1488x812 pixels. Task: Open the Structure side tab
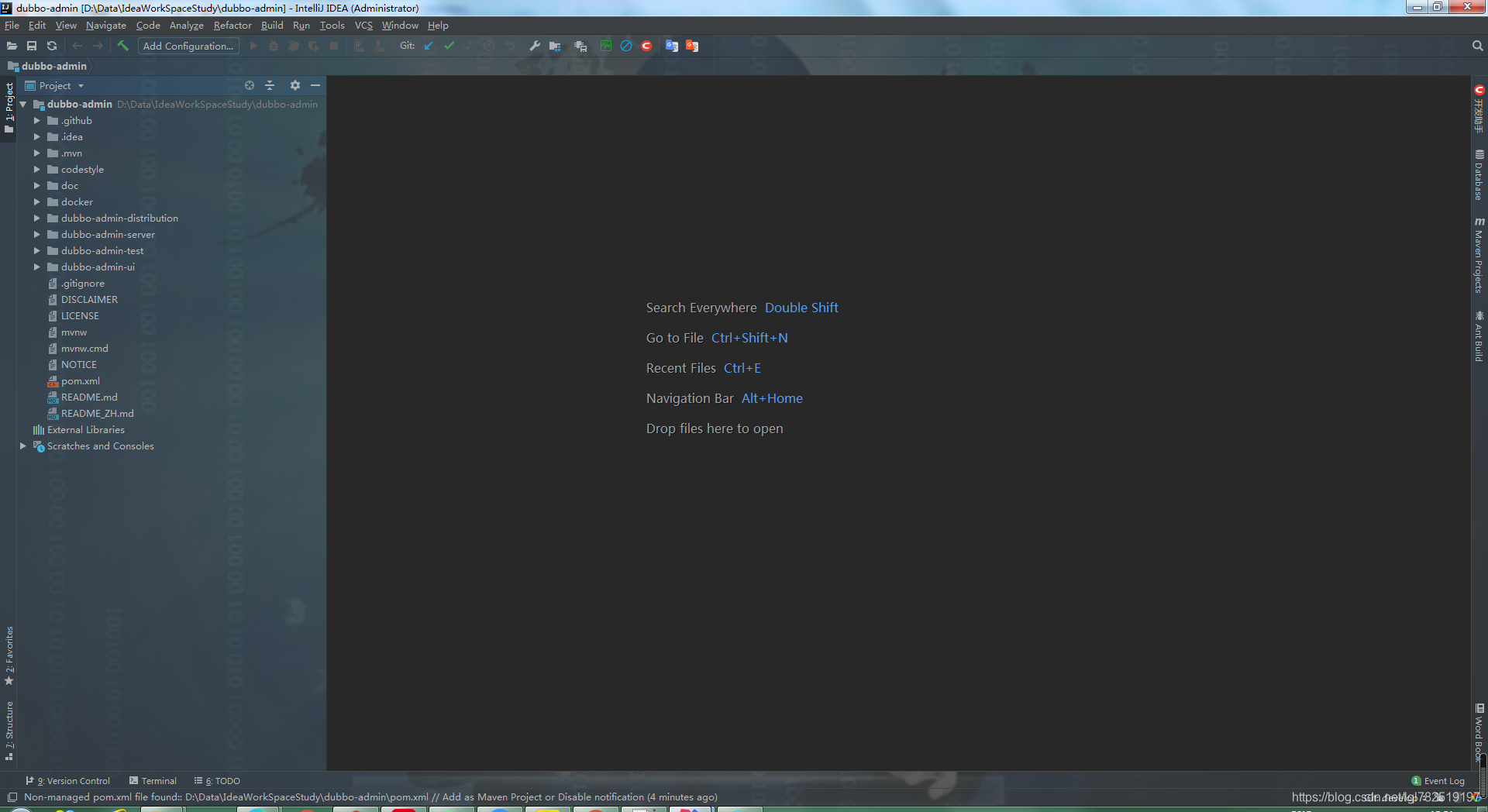click(x=9, y=731)
